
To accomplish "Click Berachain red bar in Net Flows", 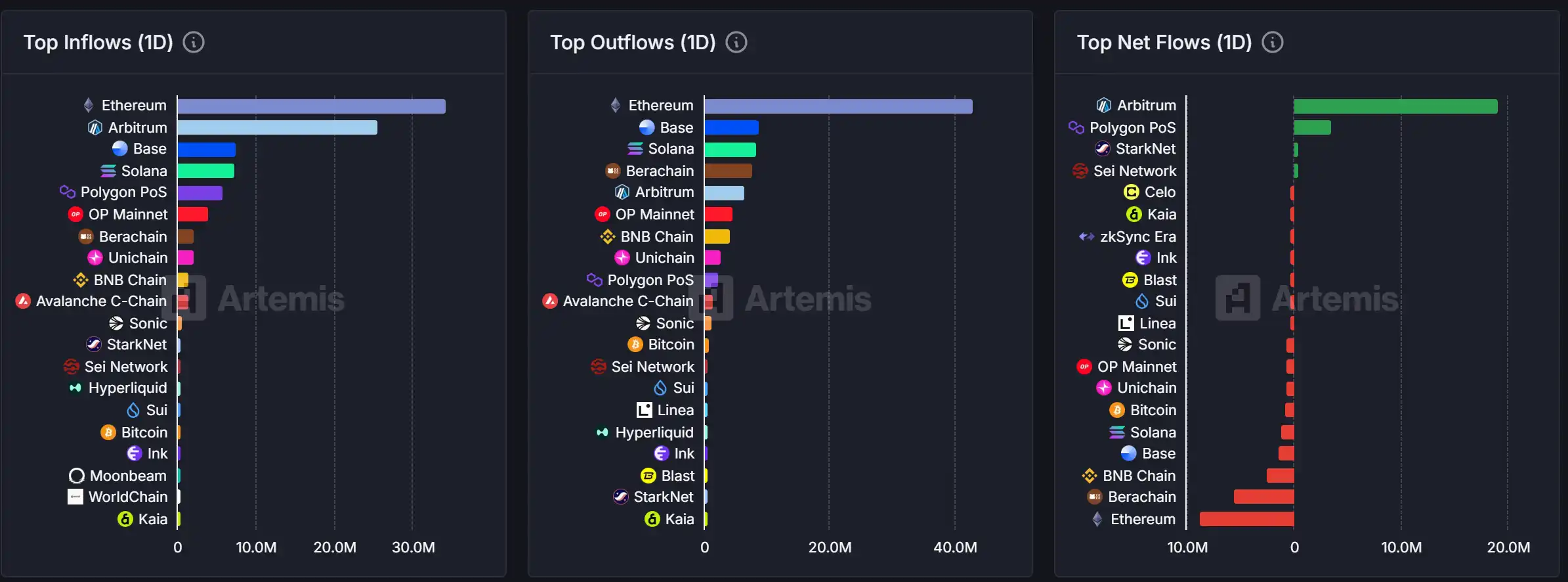I will pos(1263,497).
